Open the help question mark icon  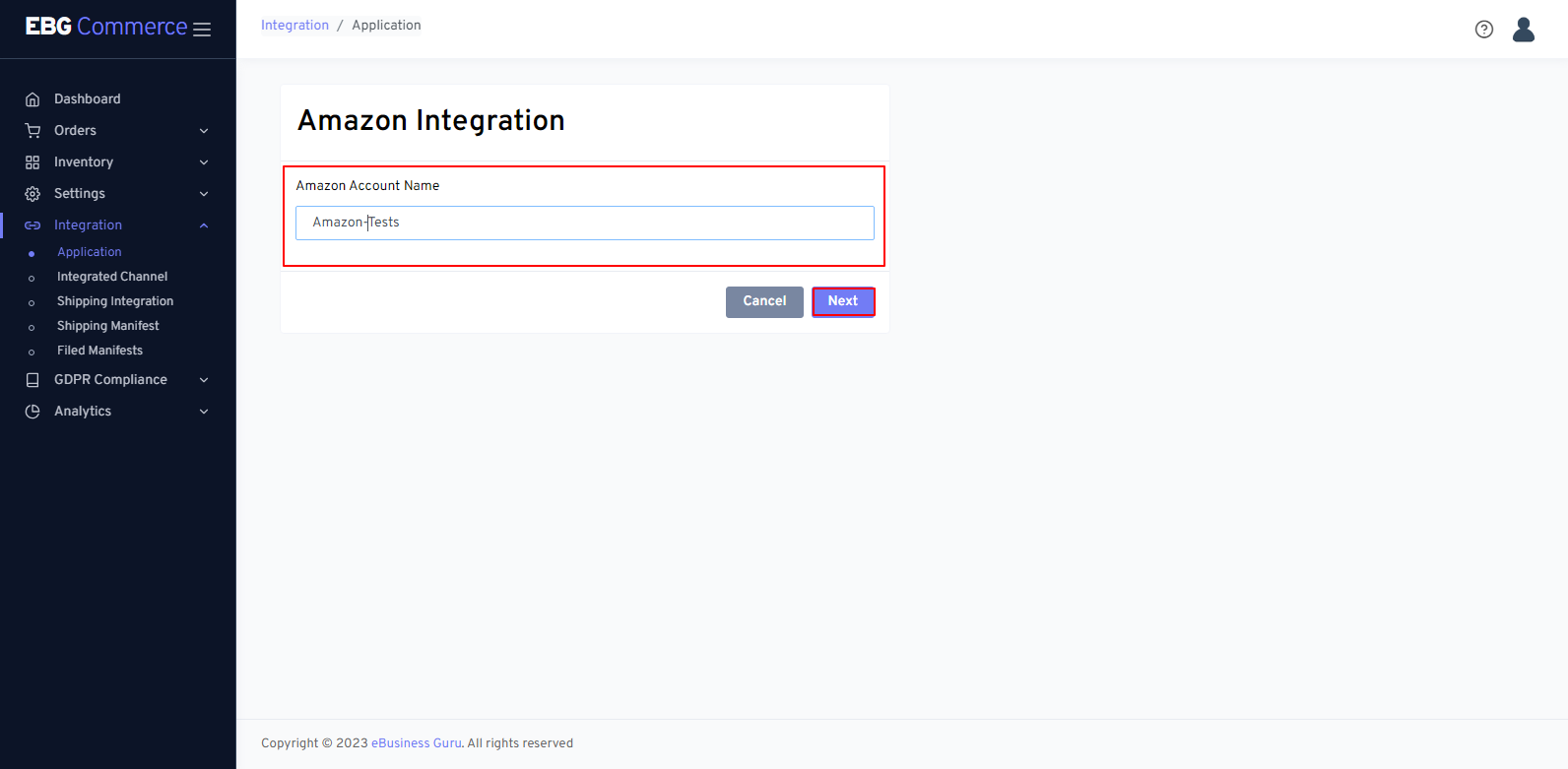point(1483,30)
